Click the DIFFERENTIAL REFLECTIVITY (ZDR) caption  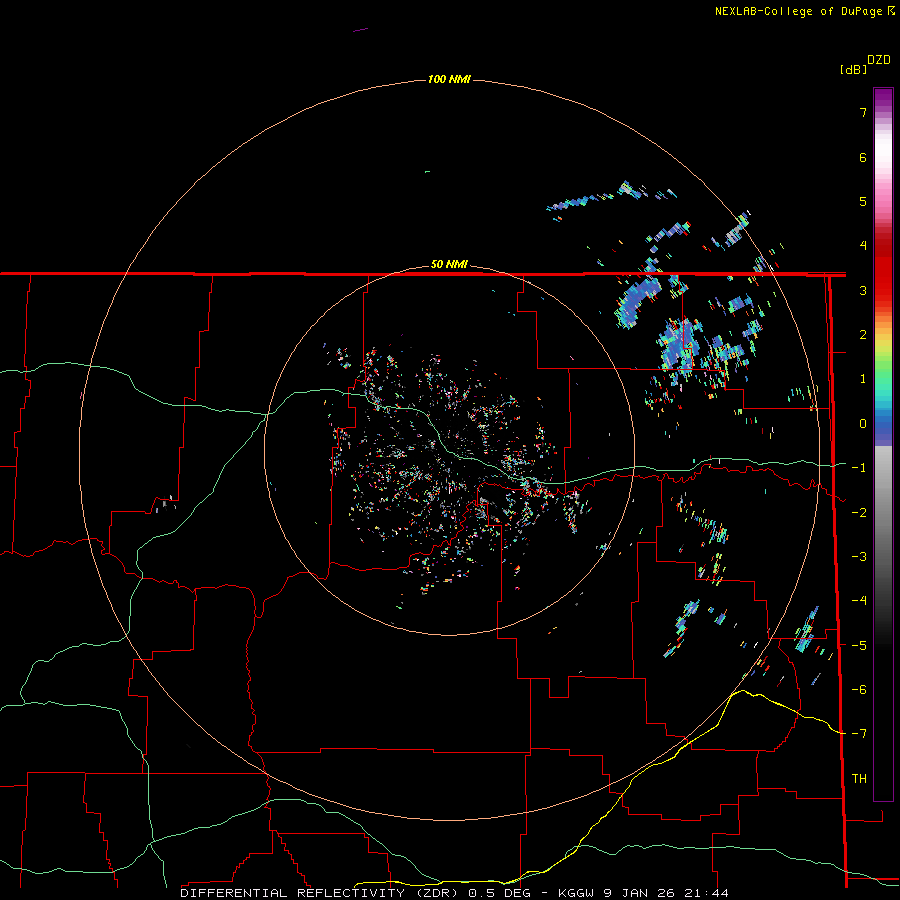[319, 893]
